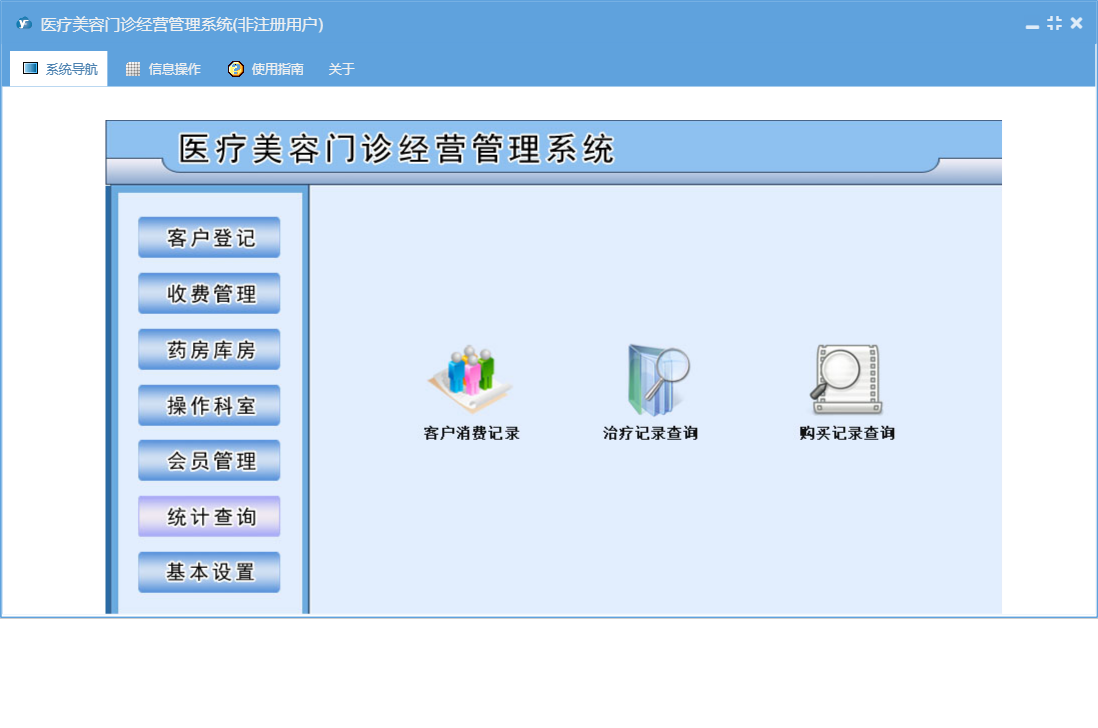Click the 使用指南 question mark icon
The height and width of the screenshot is (728, 1098).
click(x=235, y=69)
